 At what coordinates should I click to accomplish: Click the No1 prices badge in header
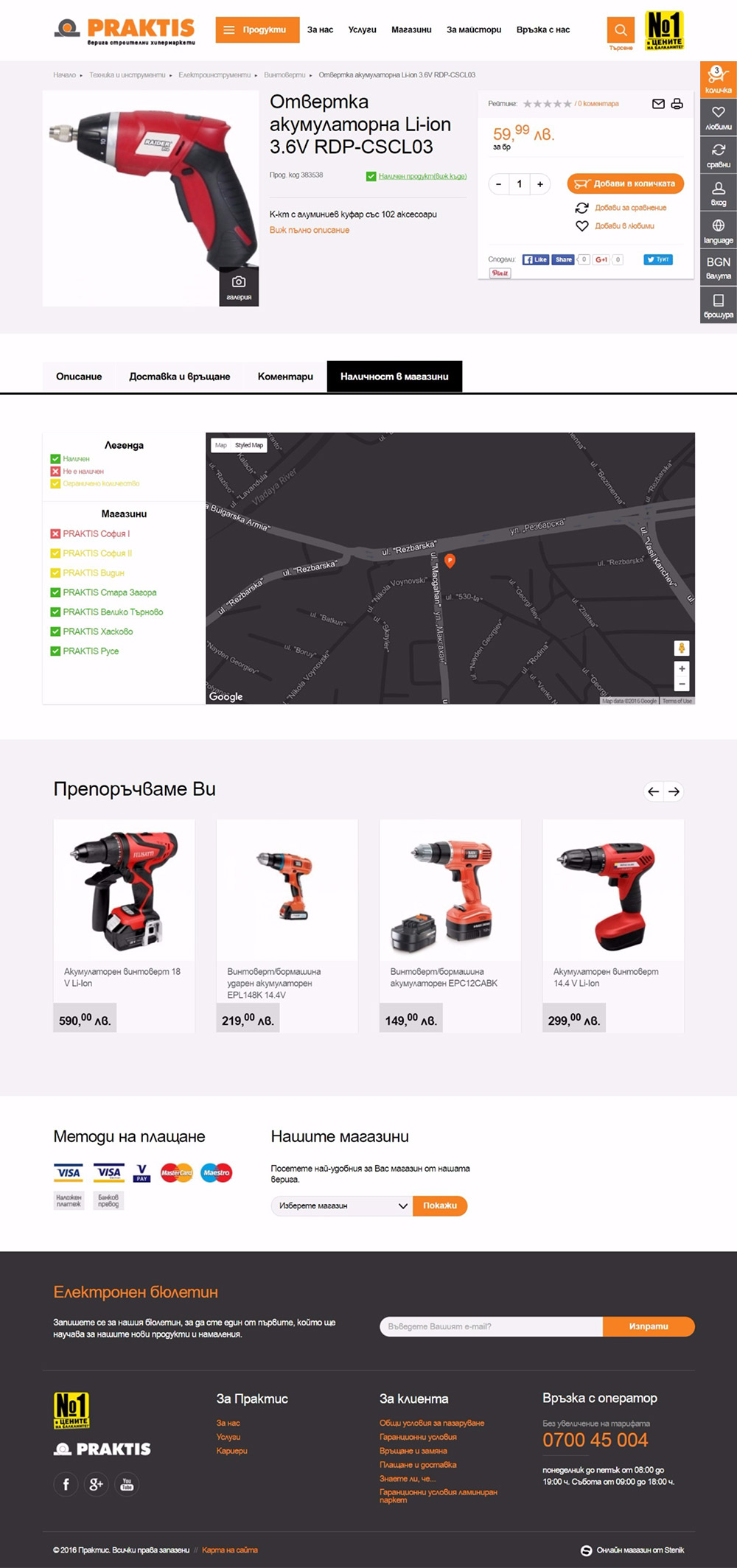(x=665, y=30)
